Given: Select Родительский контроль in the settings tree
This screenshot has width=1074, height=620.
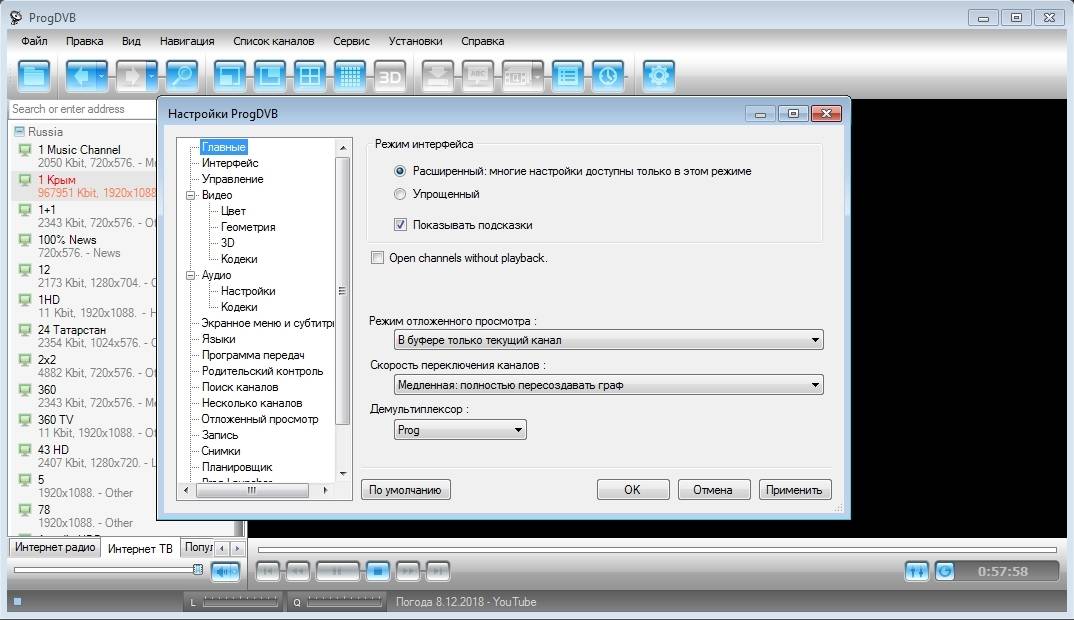Looking at the screenshot, I should click(x=262, y=371).
